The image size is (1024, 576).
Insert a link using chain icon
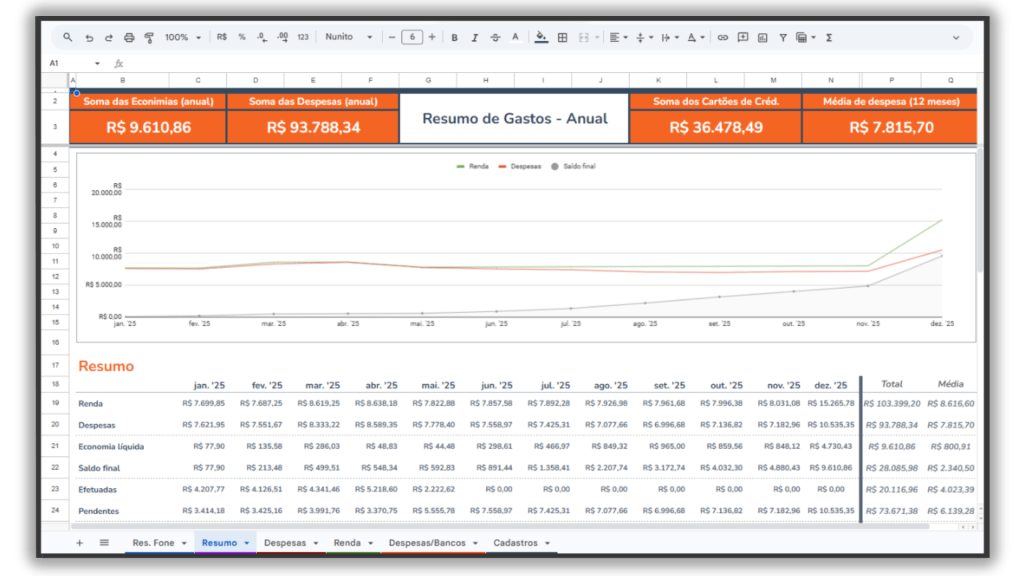coord(723,37)
